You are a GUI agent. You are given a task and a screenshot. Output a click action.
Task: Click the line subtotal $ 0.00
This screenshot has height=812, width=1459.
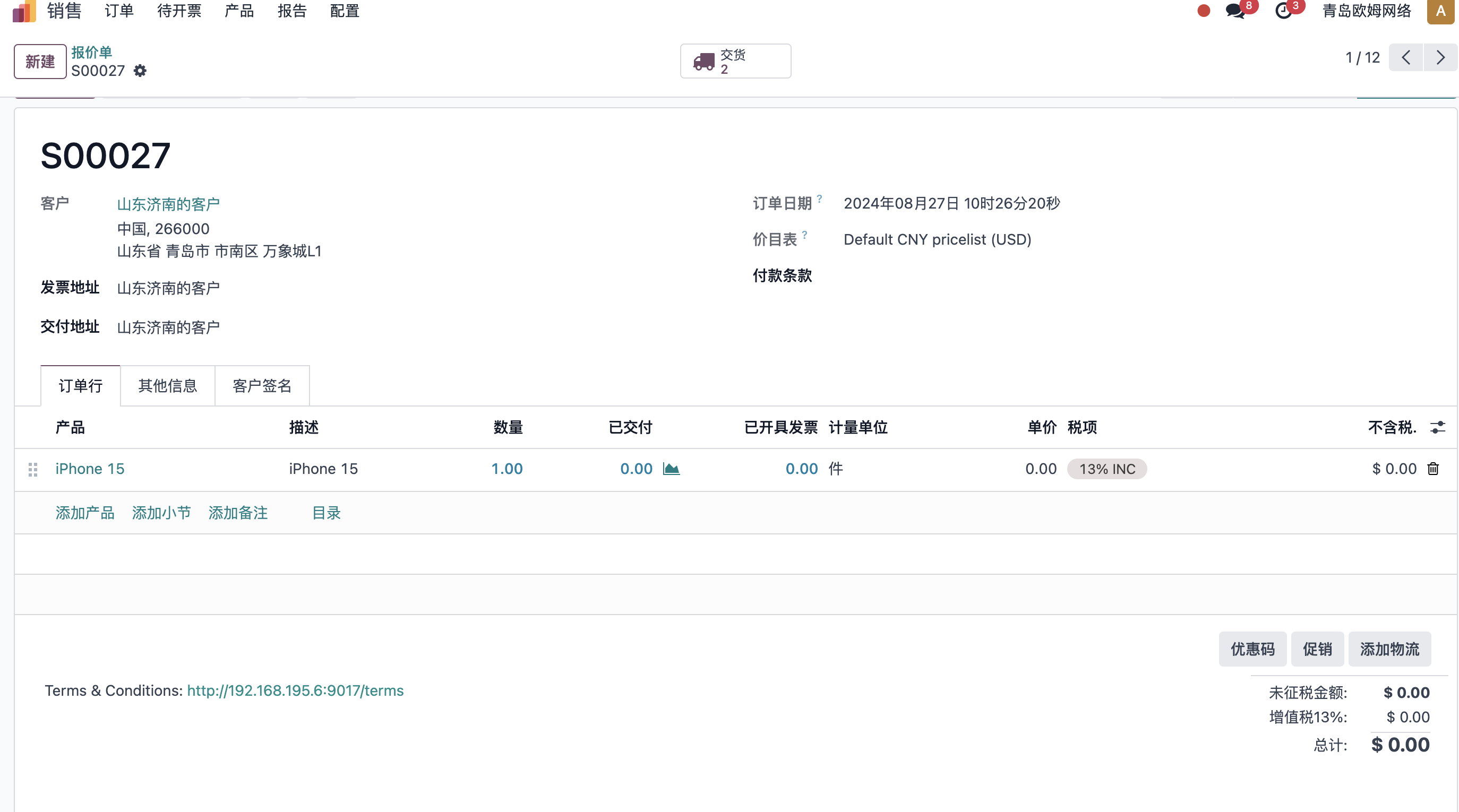coord(1394,469)
